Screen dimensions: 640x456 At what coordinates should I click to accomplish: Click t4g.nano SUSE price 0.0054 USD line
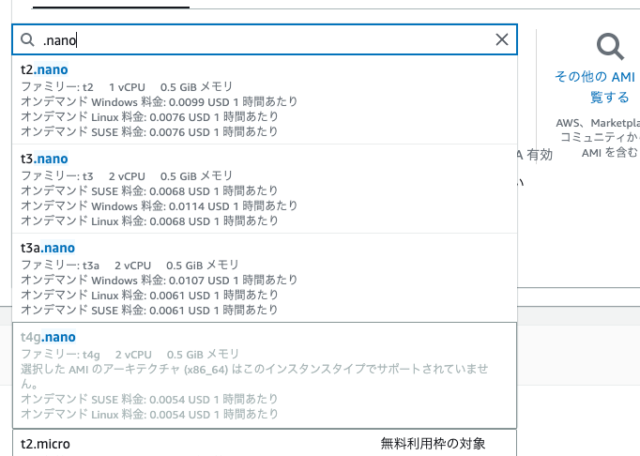pos(149,399)
